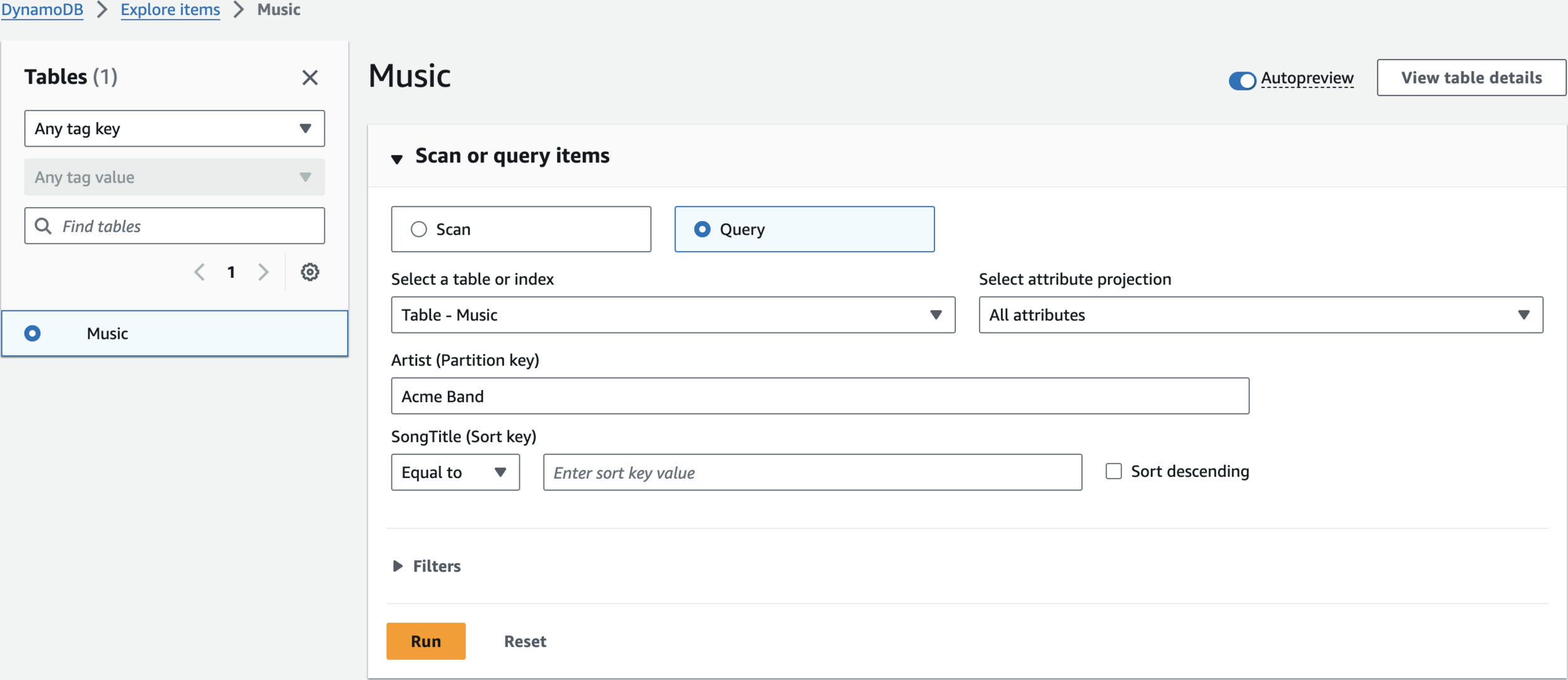Click the search magnifier in Find tables
The image size is (1568, 680).
(43, 226)
